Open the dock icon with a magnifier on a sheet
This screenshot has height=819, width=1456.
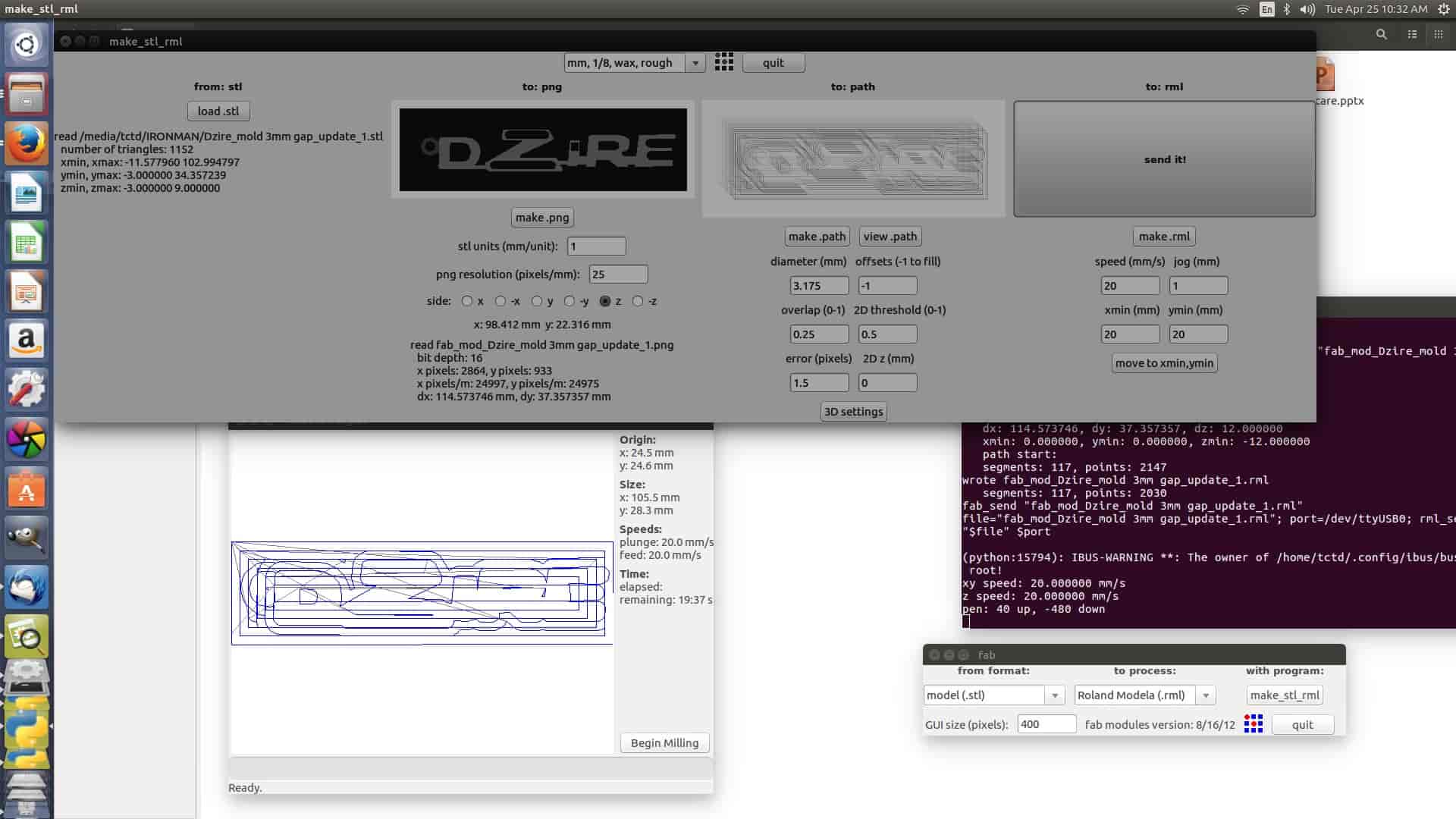[27, 636]
